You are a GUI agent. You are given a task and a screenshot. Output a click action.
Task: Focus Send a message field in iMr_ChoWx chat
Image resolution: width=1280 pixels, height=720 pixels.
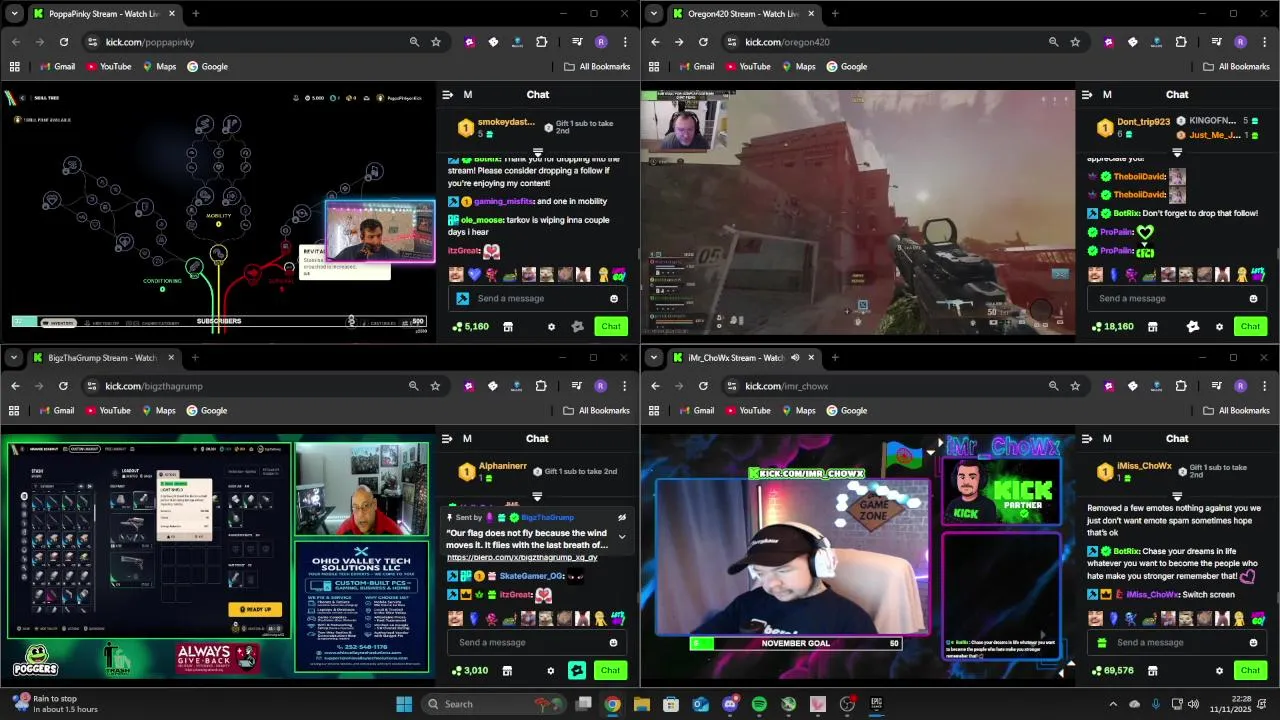click(1178, 643)
